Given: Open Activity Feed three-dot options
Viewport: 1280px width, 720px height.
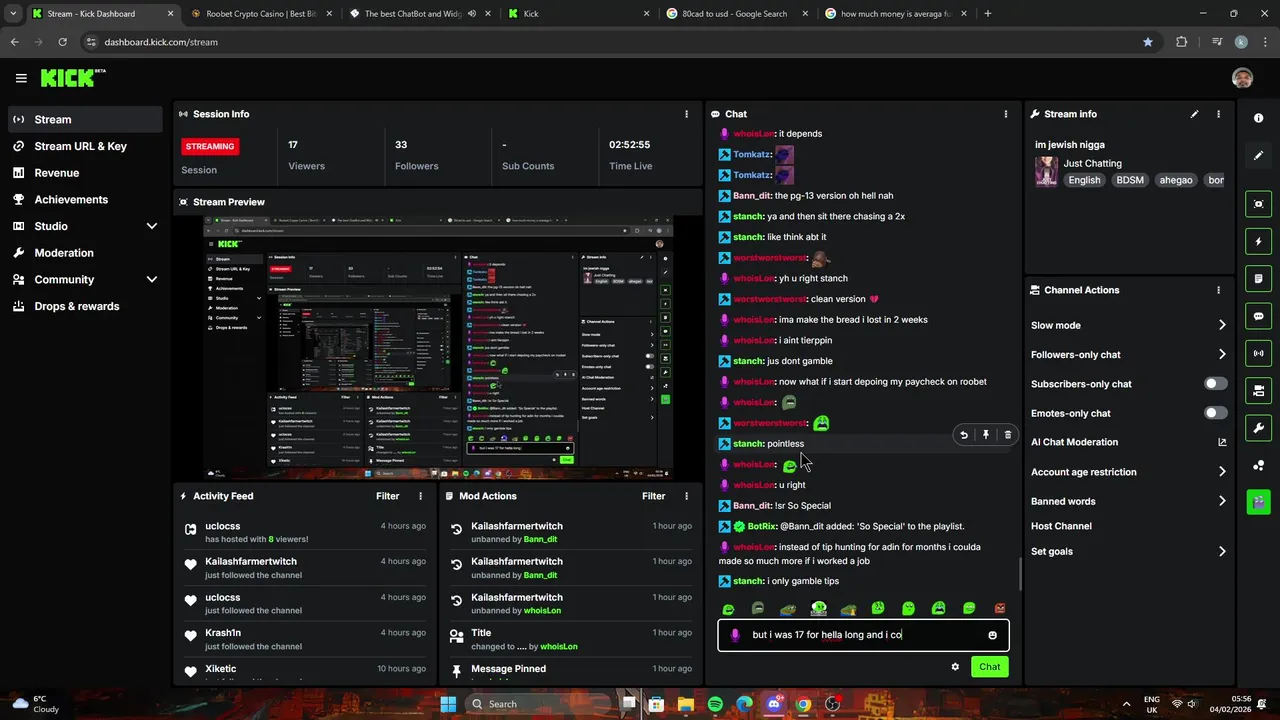Looking at the screenshot, I should tap(420, 496).
